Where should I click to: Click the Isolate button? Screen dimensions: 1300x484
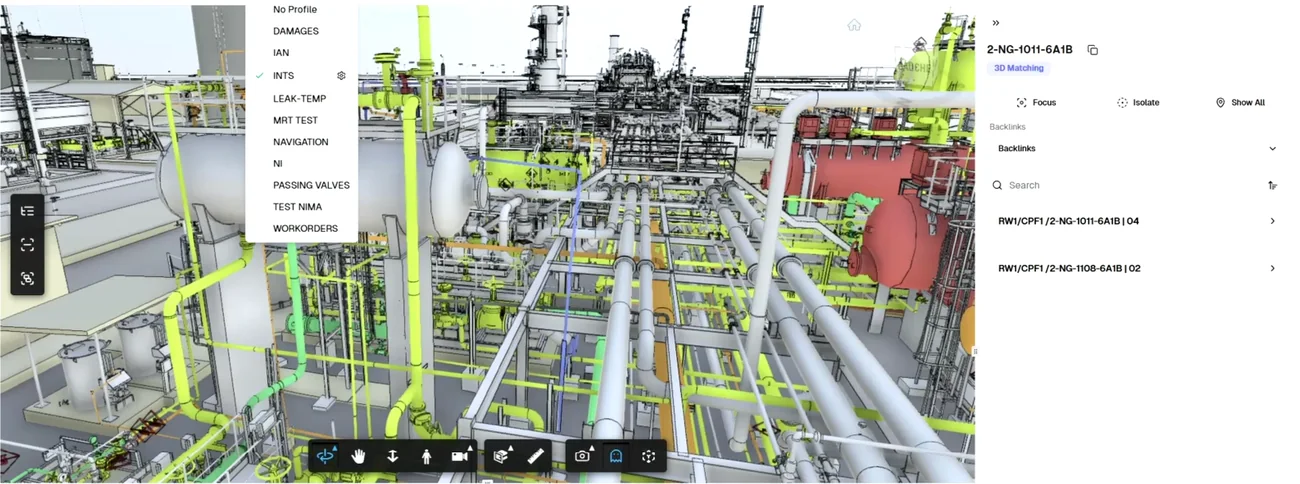(x=1138, y=103)
